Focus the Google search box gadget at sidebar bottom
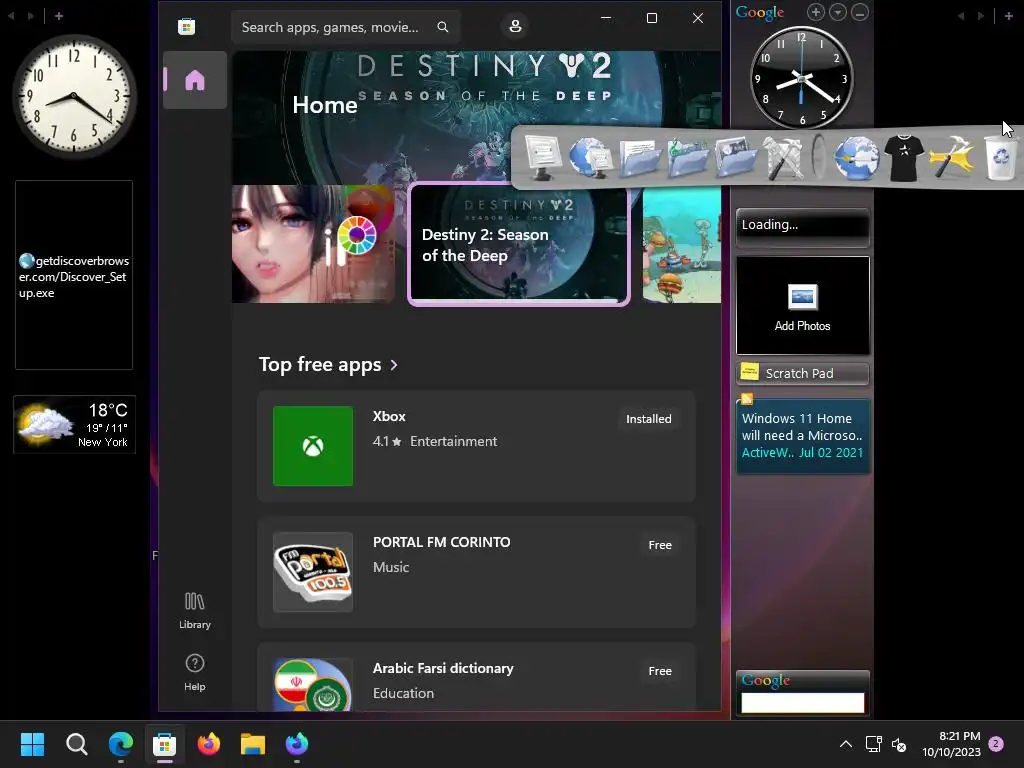 tap(803, 703)
